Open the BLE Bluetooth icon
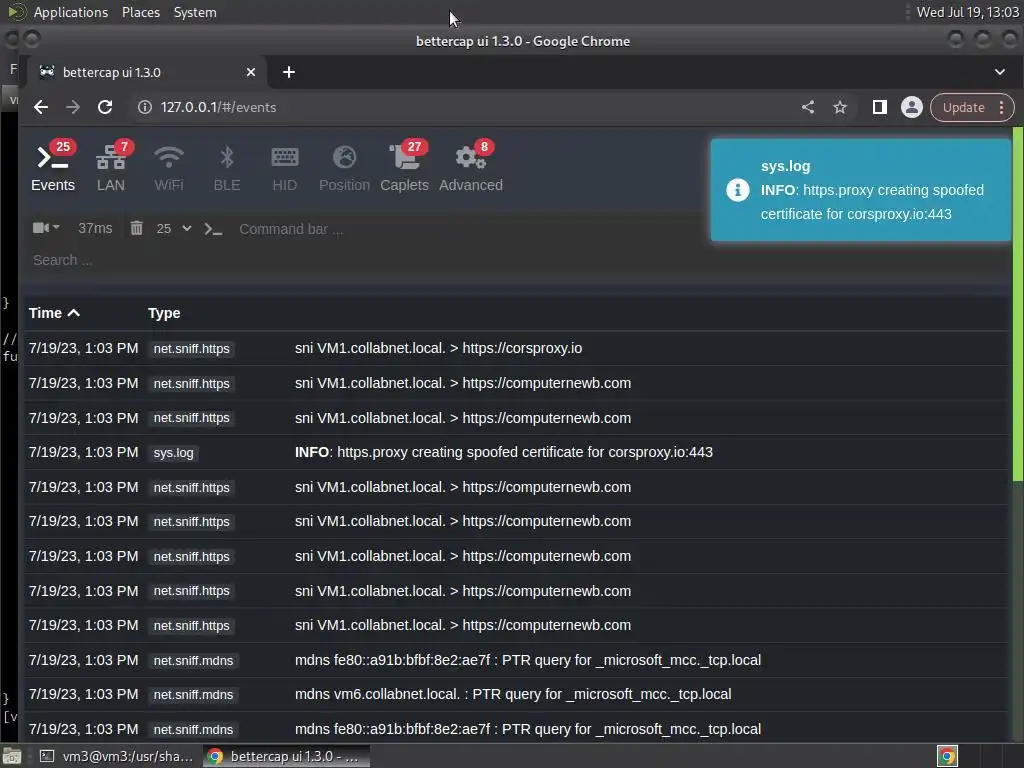 (x=227, y=167)
